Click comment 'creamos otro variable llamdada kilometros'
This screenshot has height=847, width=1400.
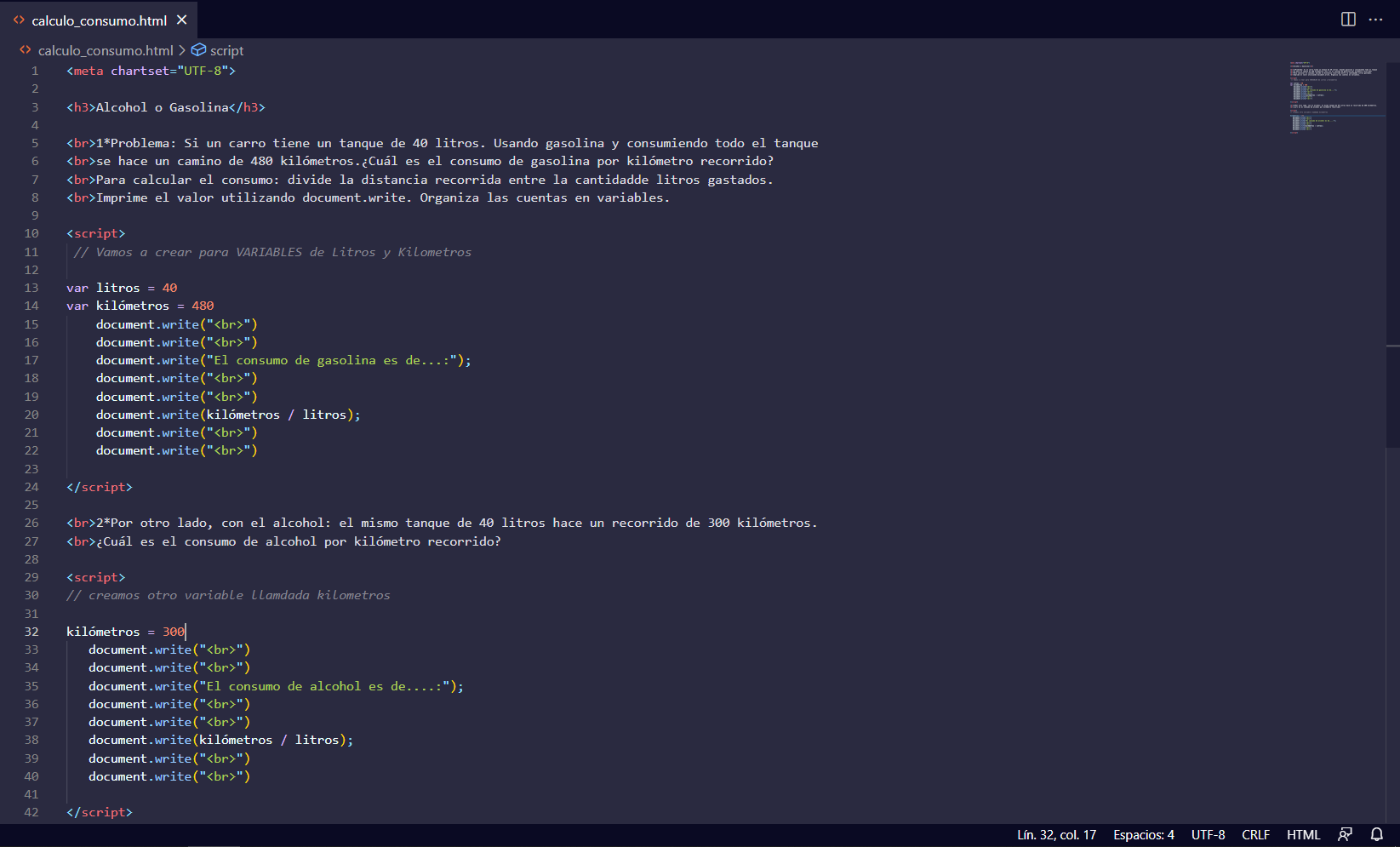[228, 595]
